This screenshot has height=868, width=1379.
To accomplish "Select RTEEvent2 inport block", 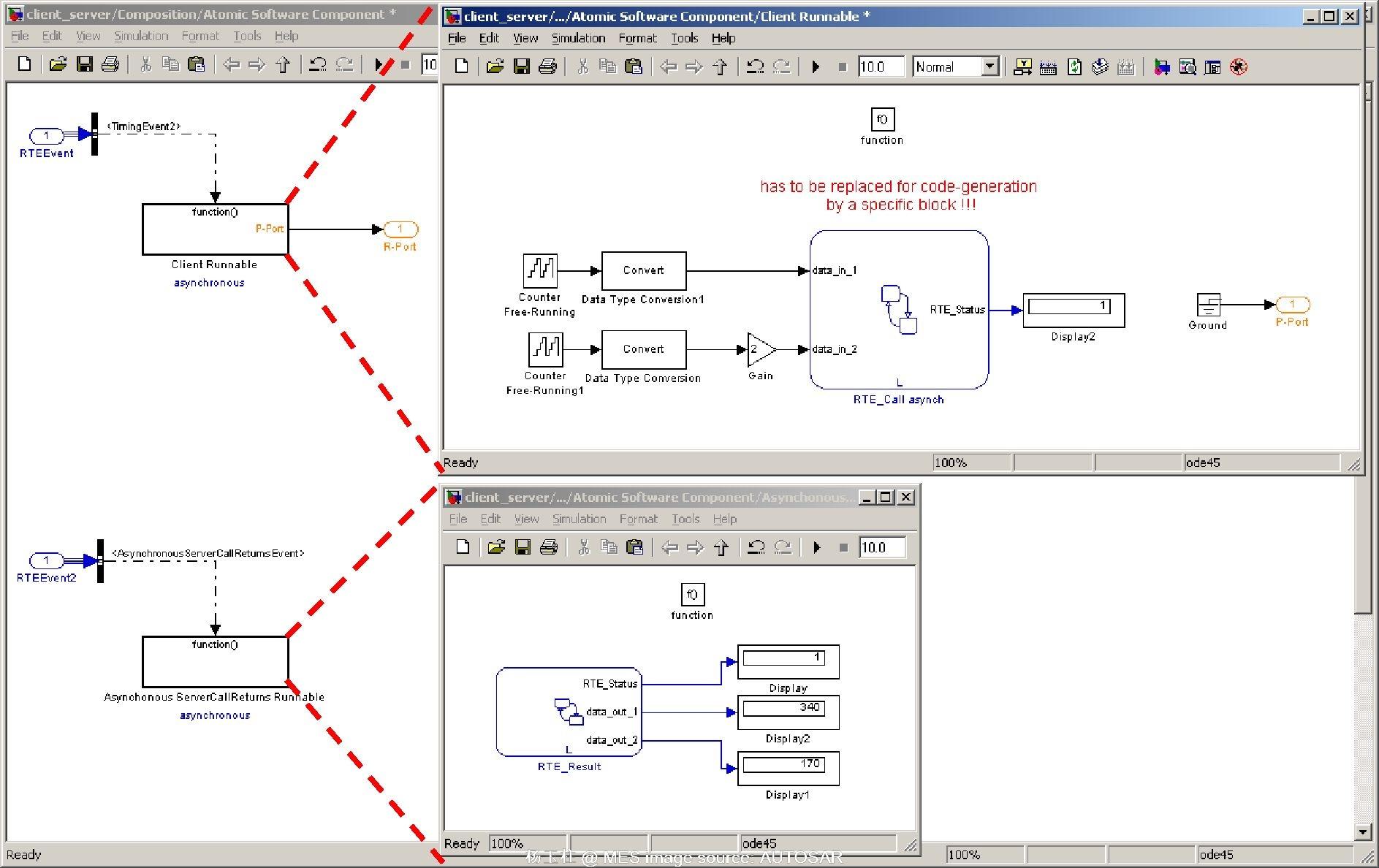I will click(46, 560).
